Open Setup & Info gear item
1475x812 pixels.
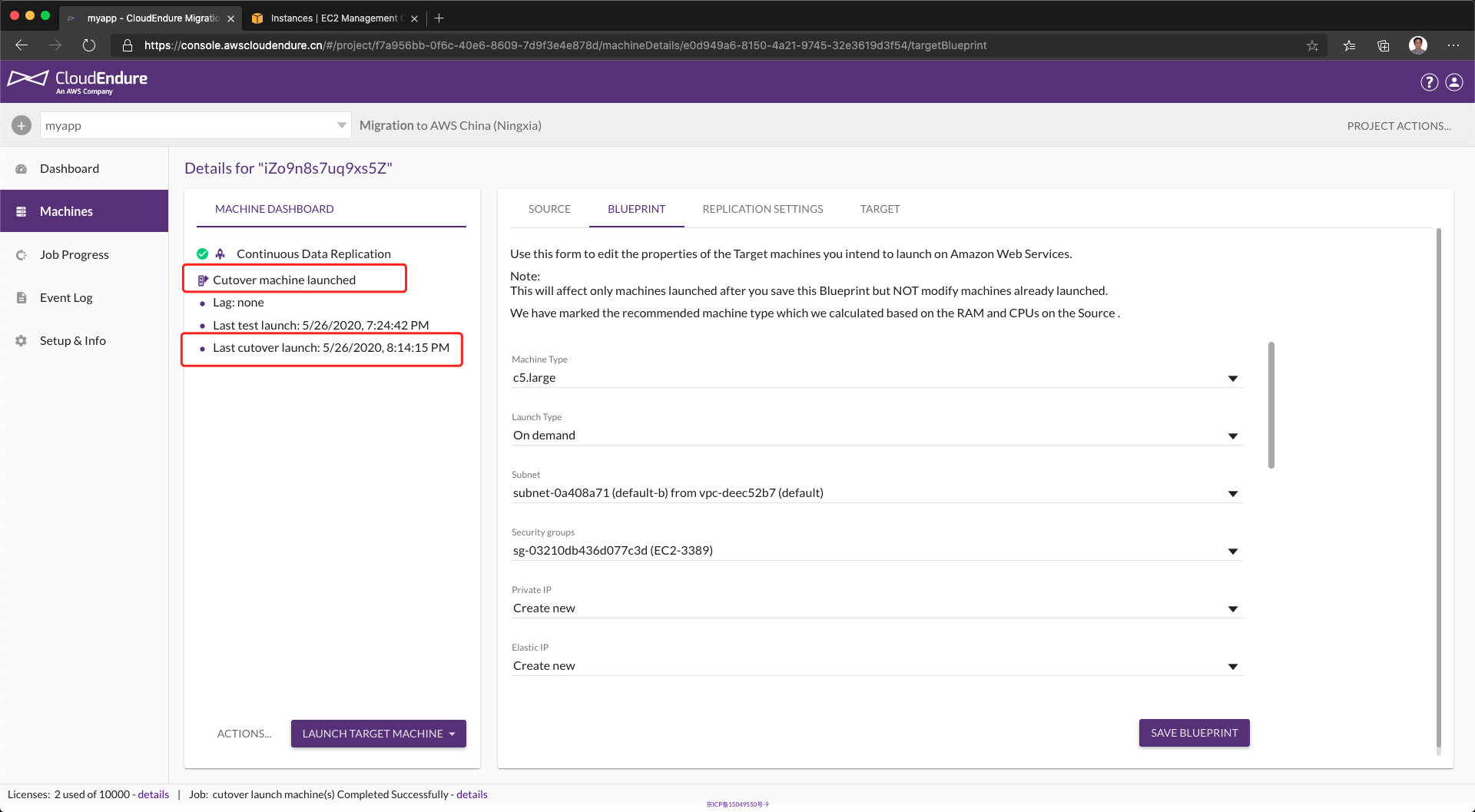click(72, 341)
